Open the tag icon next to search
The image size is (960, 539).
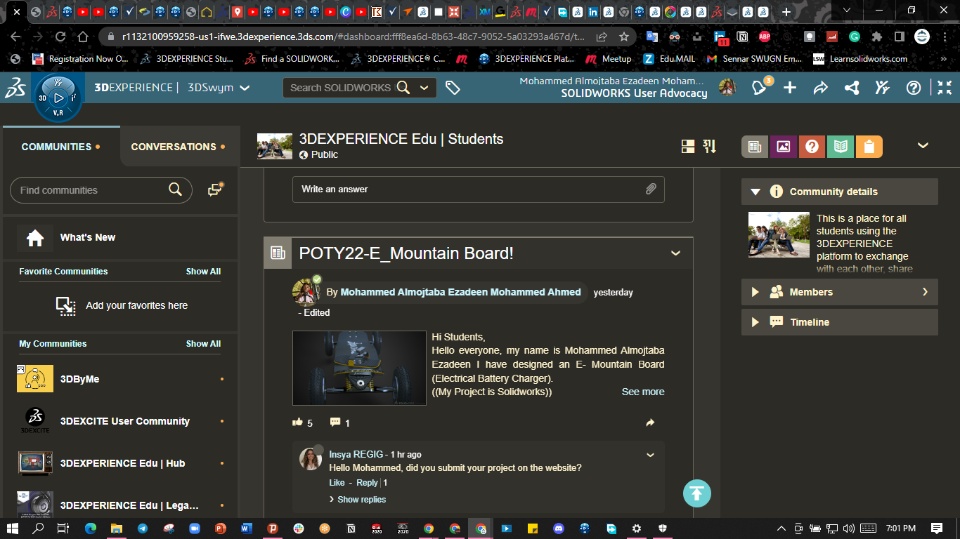(x=452, y=88)
